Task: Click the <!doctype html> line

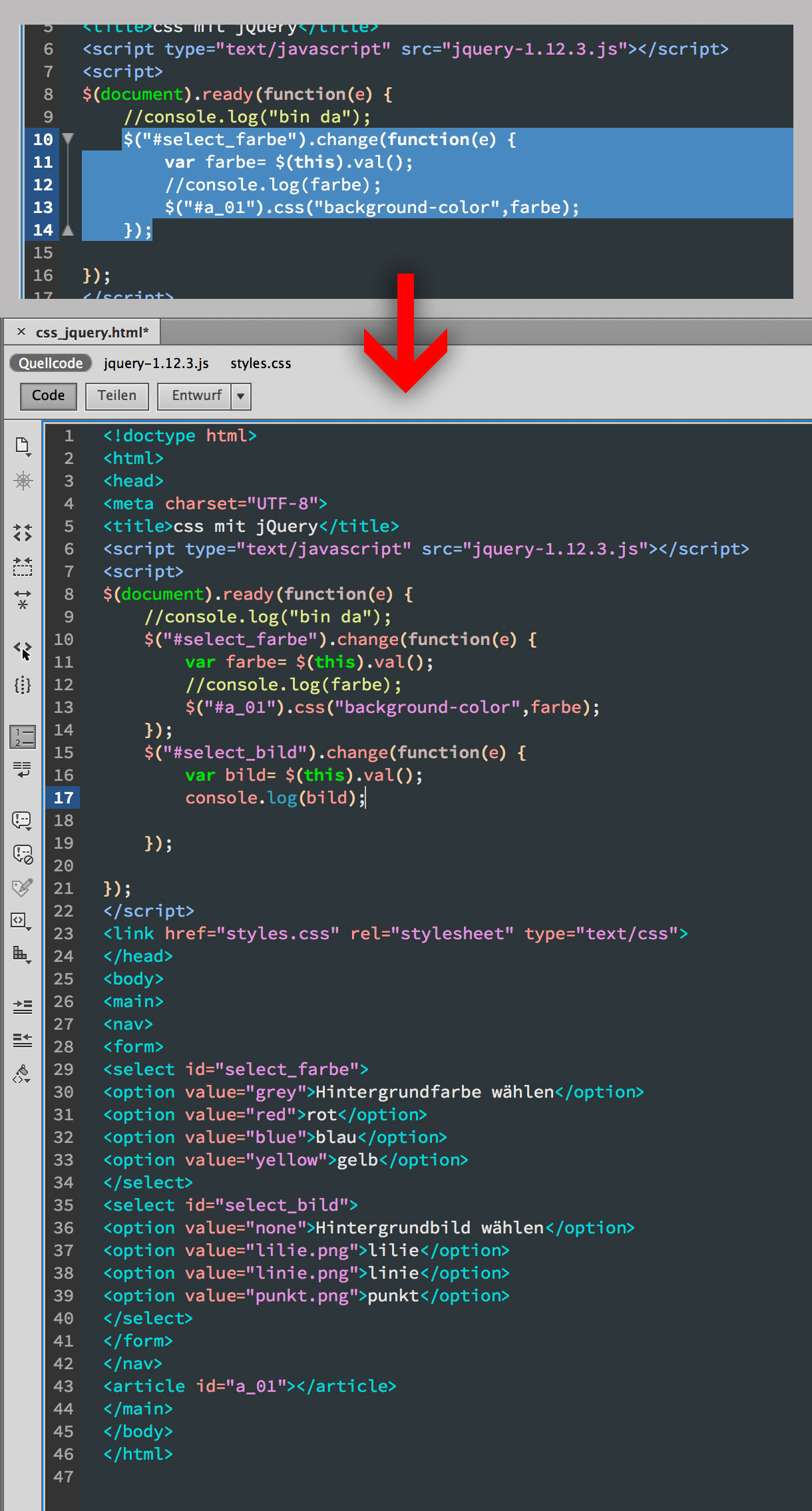Action: coord(180,435)
